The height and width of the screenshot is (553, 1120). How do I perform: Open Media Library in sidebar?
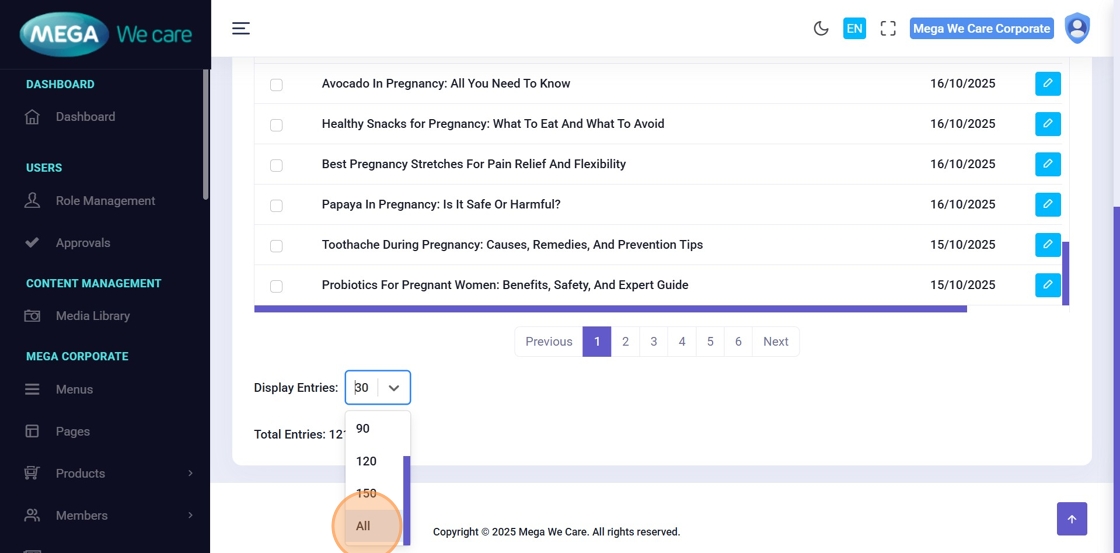93,316
